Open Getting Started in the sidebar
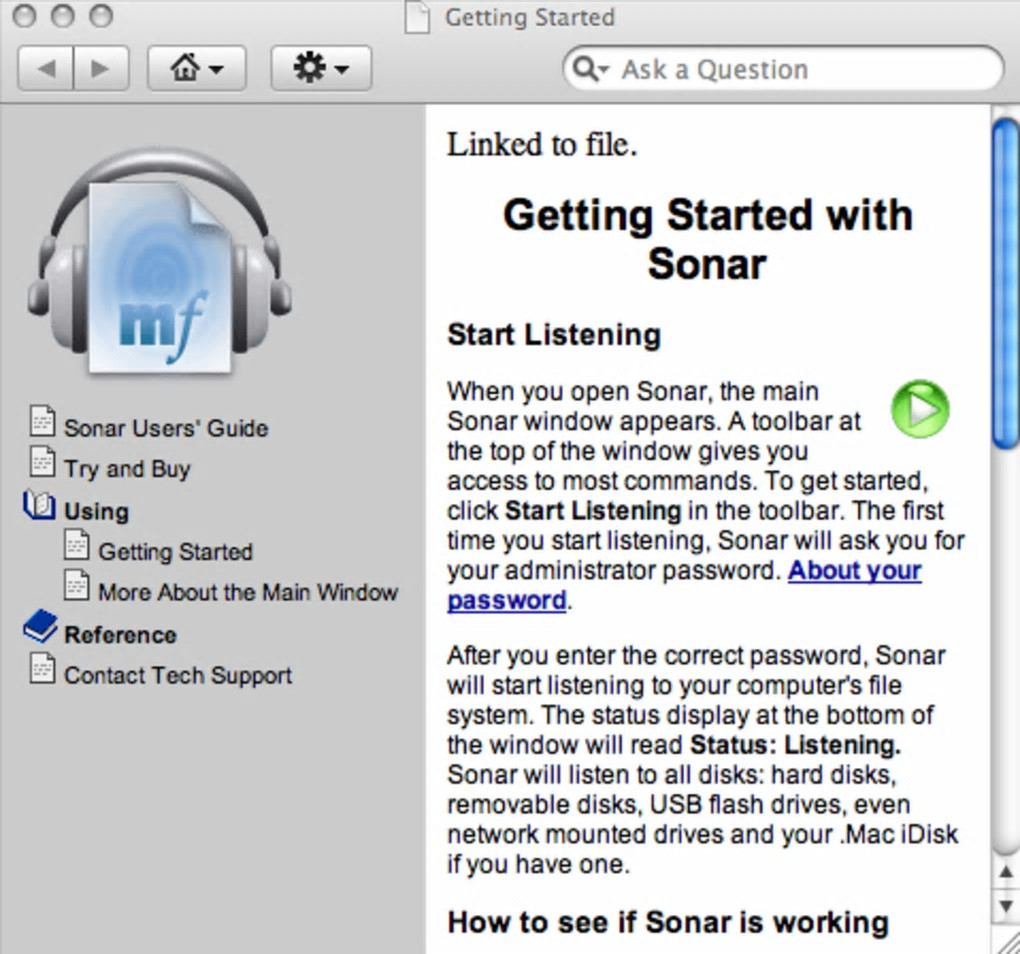Viewport: 1020px width, 954px height. (175, 551)
